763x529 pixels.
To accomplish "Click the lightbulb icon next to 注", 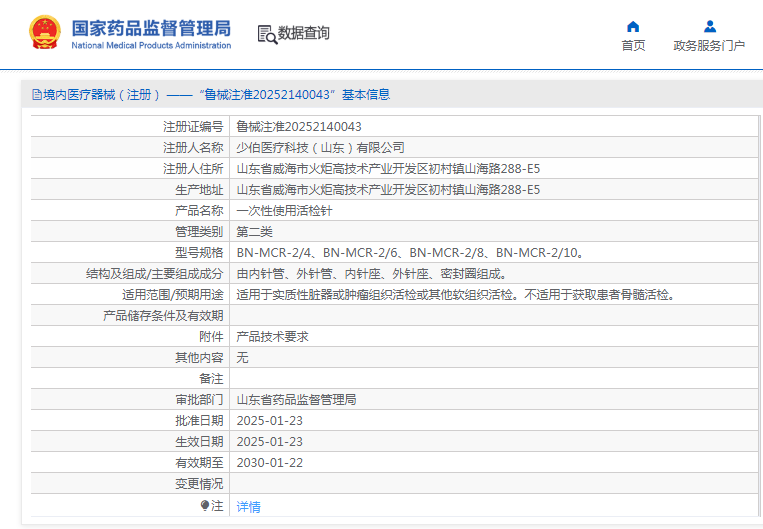I will [x=205, y=506].
